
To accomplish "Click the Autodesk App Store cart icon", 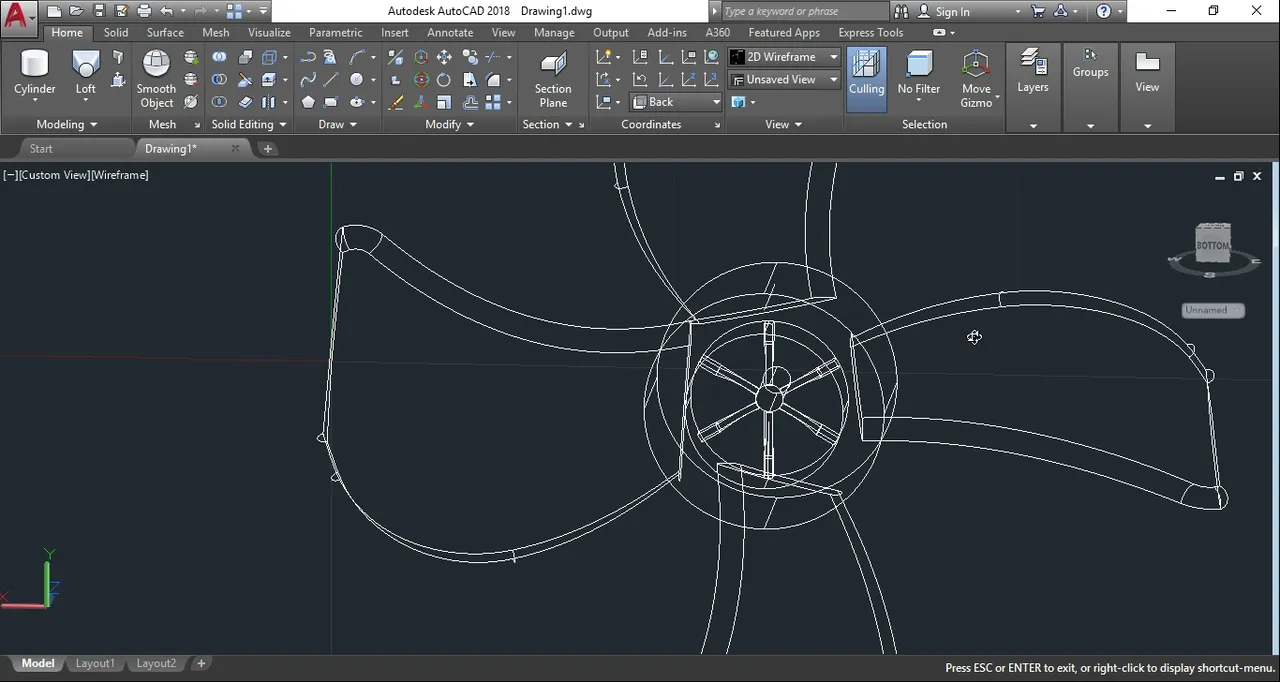I will pos(1037,11).
